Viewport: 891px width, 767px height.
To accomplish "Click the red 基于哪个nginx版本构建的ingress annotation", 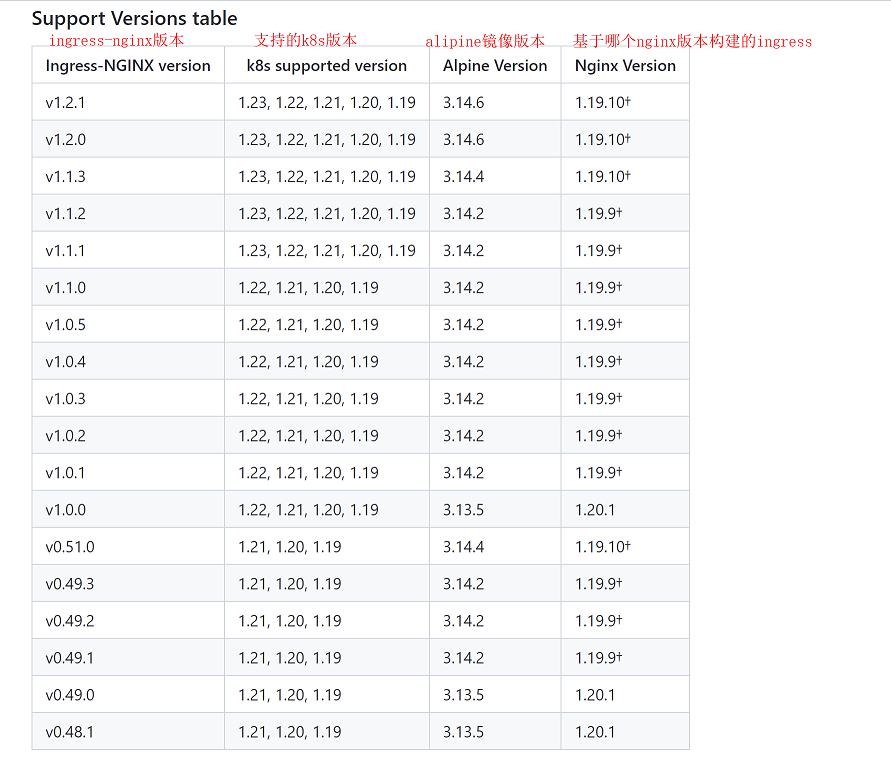I will click(x=692, y=41).
